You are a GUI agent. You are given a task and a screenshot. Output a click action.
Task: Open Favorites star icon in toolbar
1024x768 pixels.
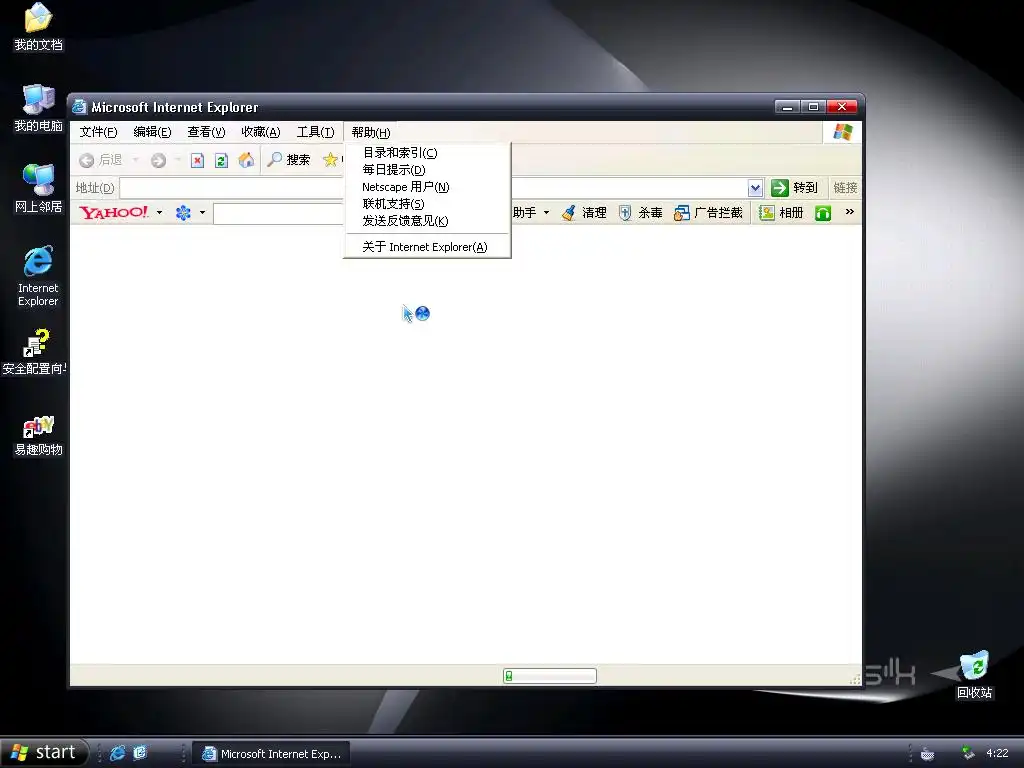[330, 159]
